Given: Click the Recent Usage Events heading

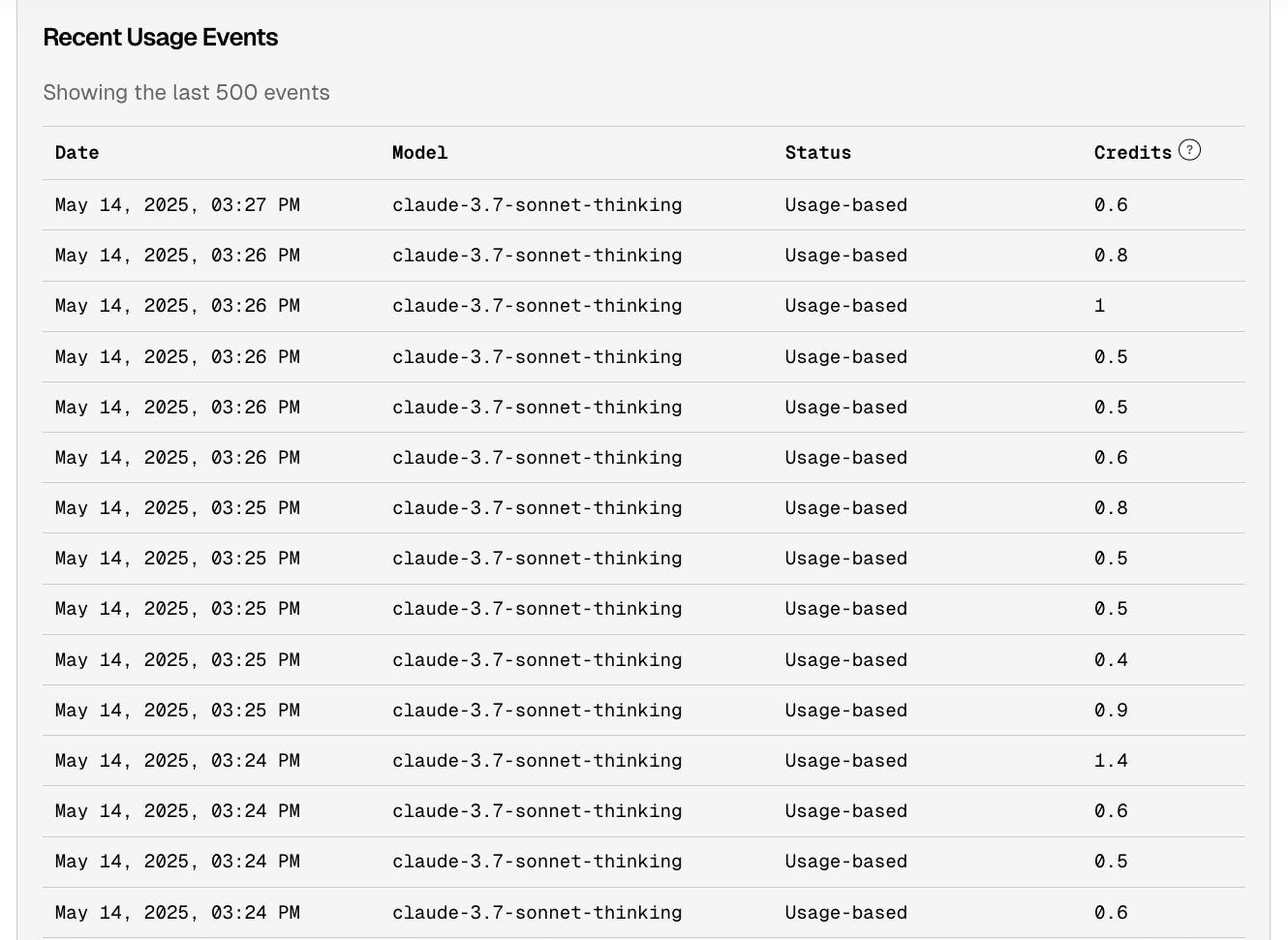Looking at the screenshot, I should (161, 38).
